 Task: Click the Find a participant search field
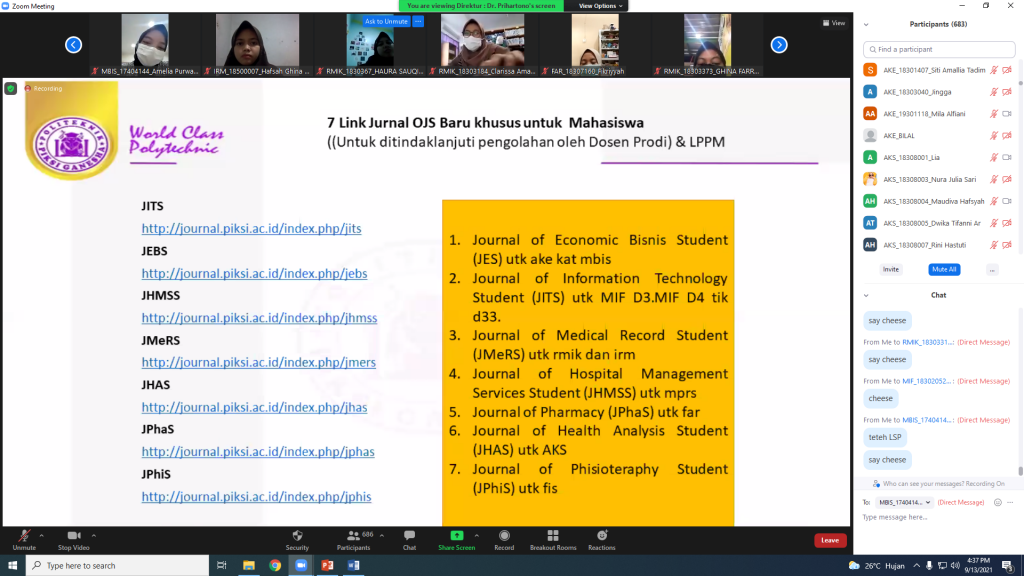[x=939, y=49]
